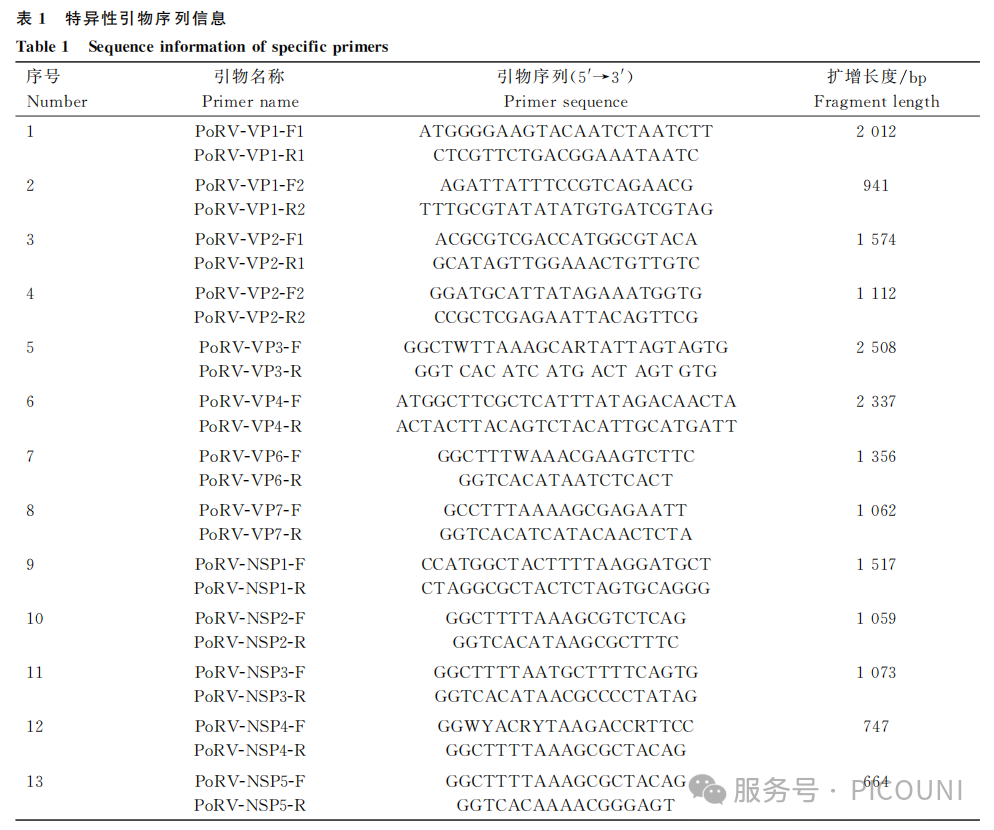The height and width of the screenshot is (830, 994).
Task: Click fragment length value 941
Action: click(x=876, y=185)
